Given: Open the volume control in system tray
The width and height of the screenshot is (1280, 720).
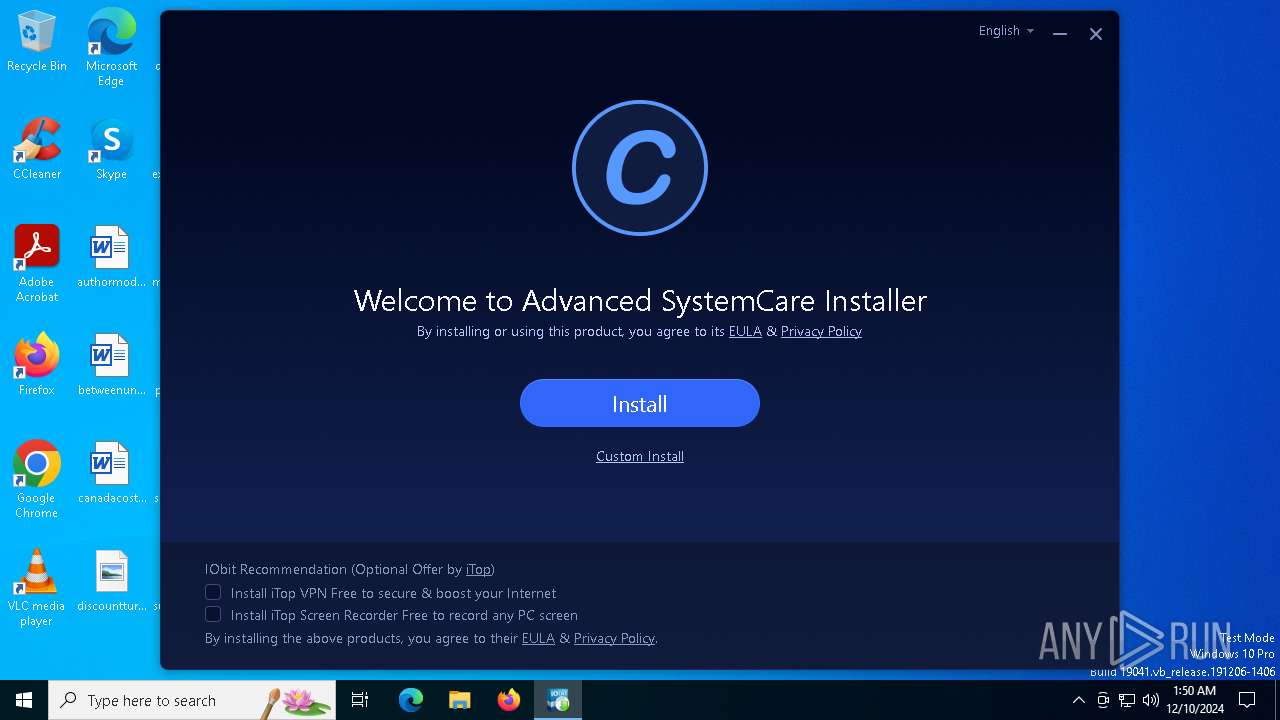Looking at the screenshot, I should [1151, 700].
